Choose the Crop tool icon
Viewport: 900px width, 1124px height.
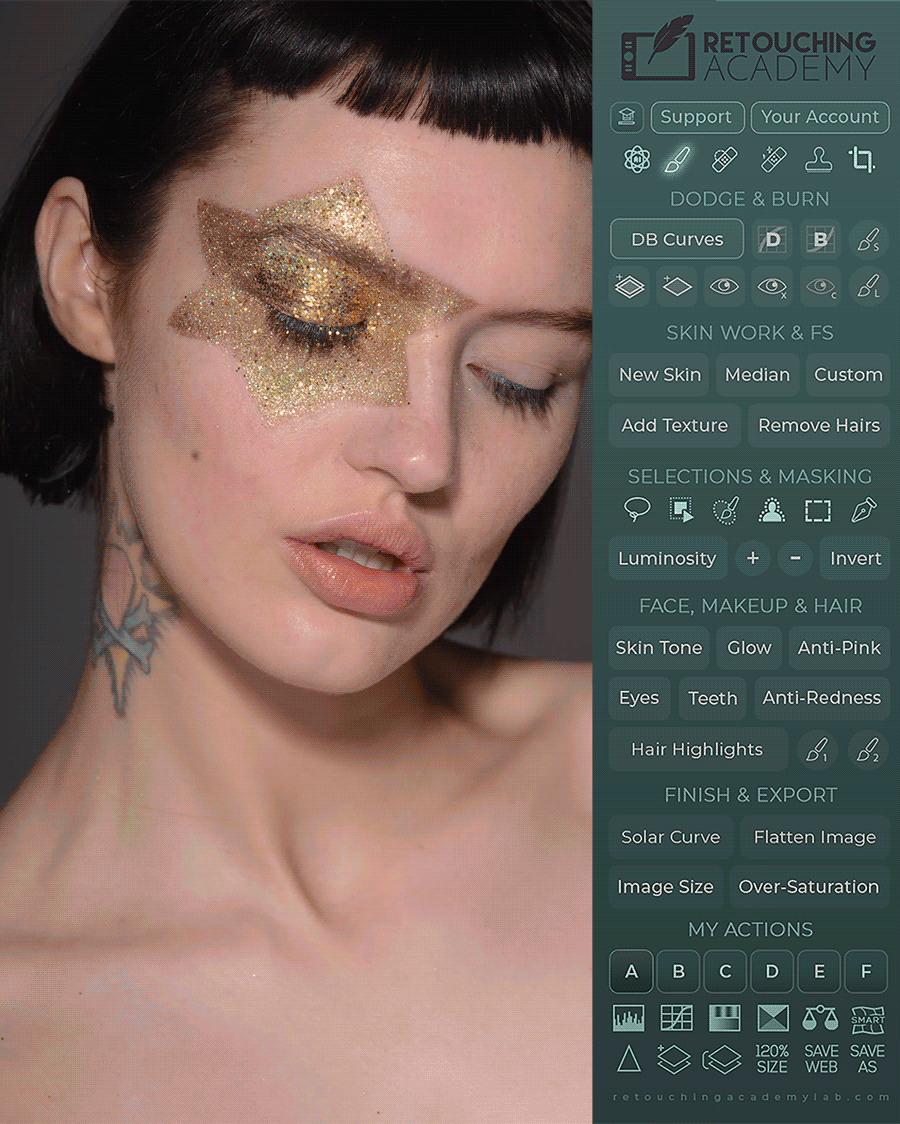tap(861, 159)
